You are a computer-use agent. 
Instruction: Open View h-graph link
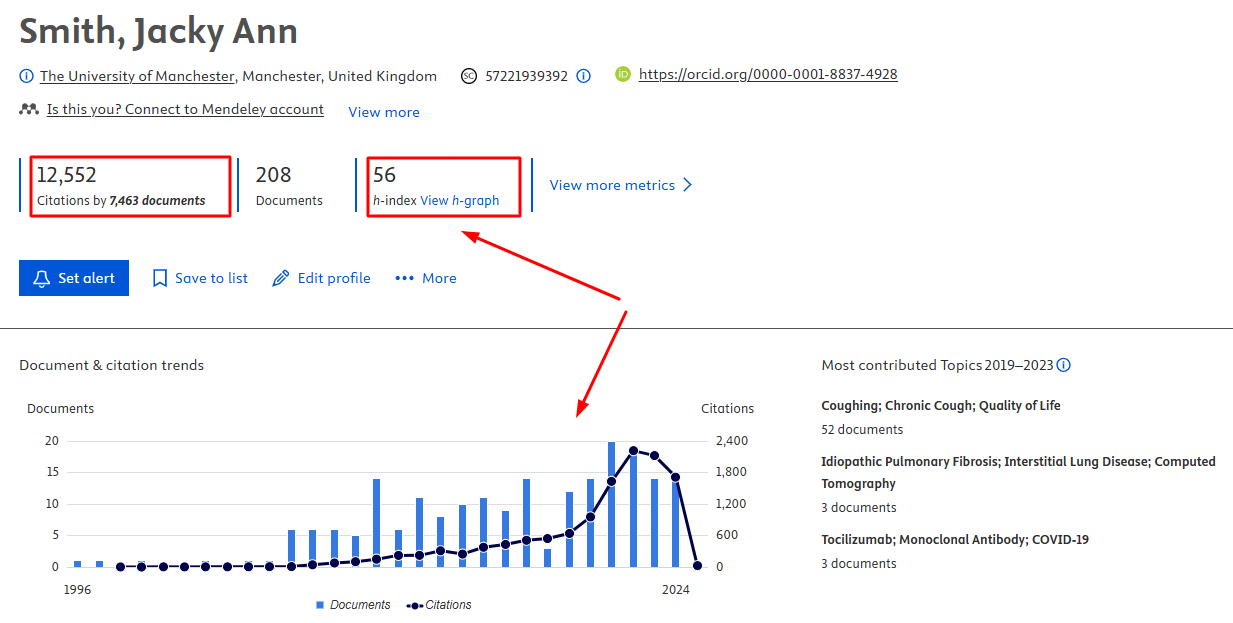coord(459,200)
